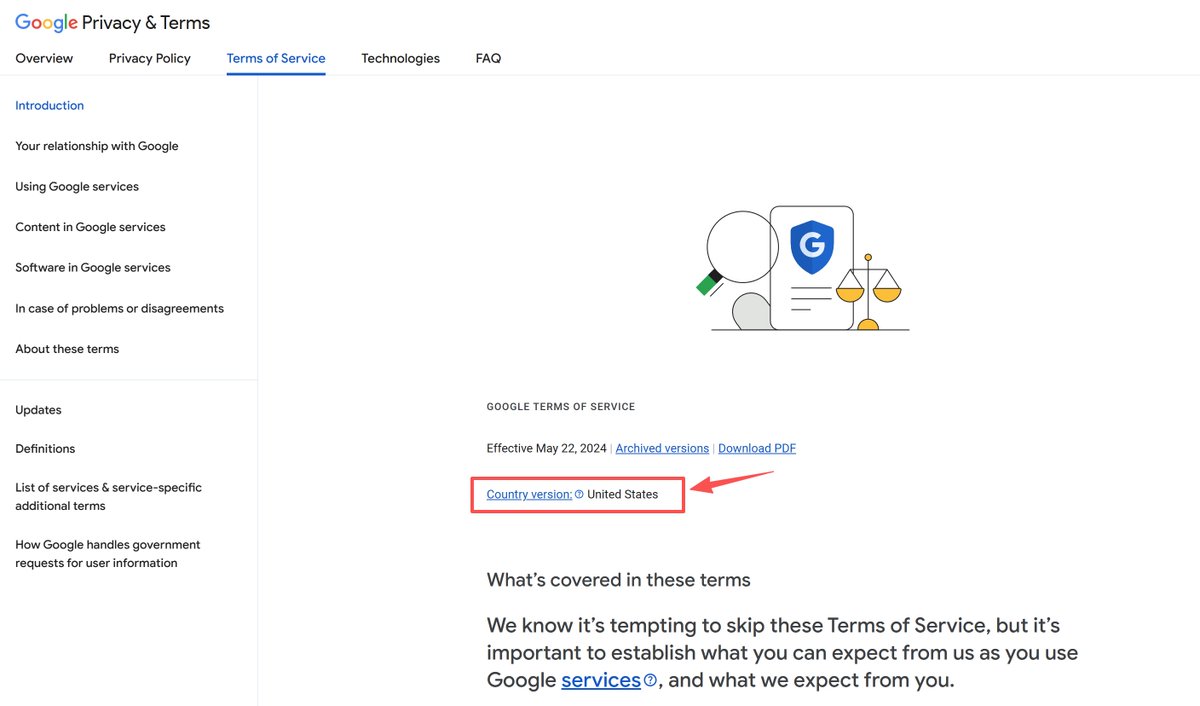Viewport: 1200px width, 706px height.
Task: Open List of services & service-specific additional terms
Action: 108,497
